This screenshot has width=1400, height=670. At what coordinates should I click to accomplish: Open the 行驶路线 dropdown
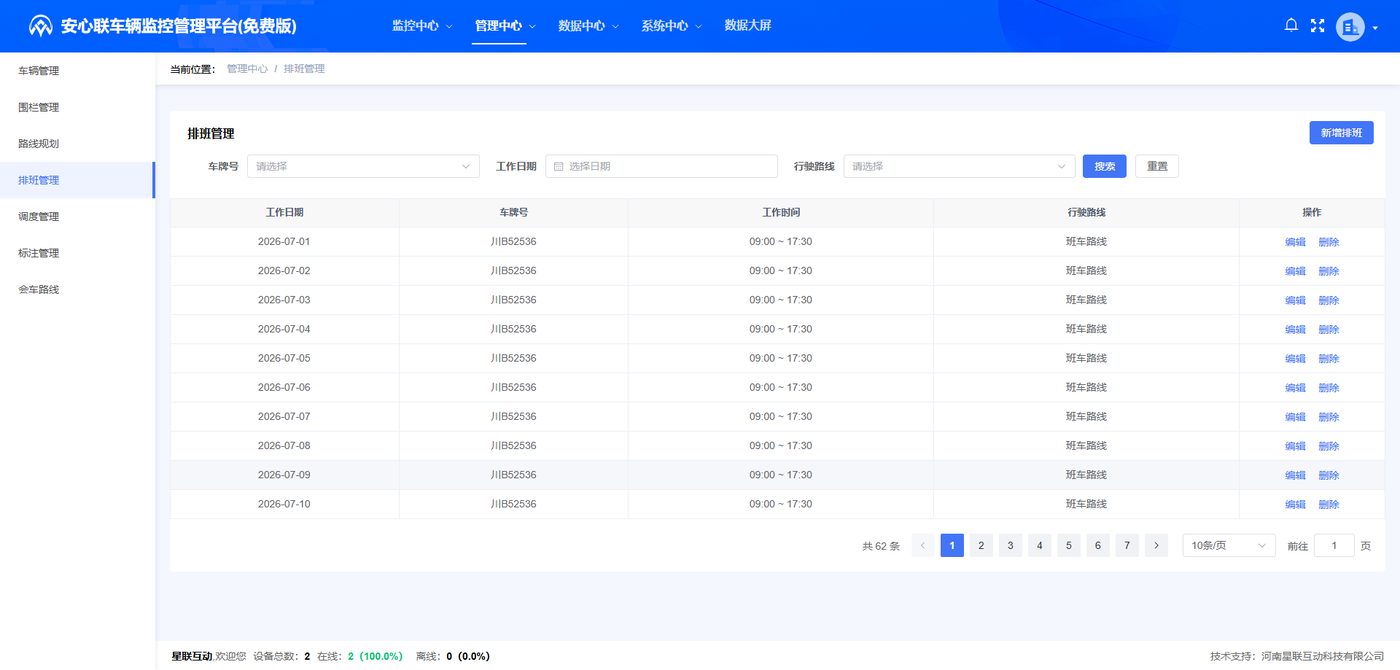click(959, 166)
